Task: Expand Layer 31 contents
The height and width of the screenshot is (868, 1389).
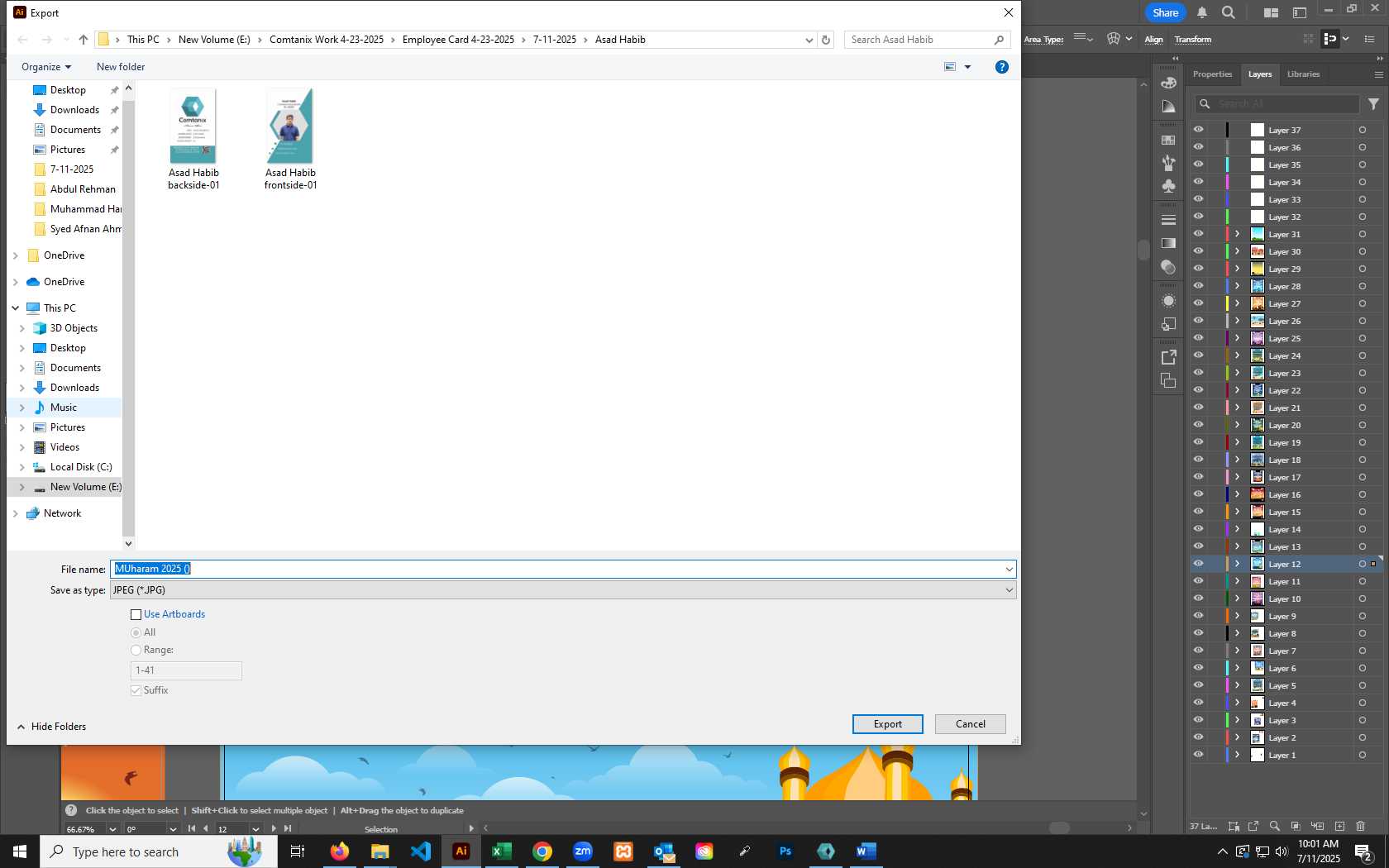Action: (x=1238, y=234)
